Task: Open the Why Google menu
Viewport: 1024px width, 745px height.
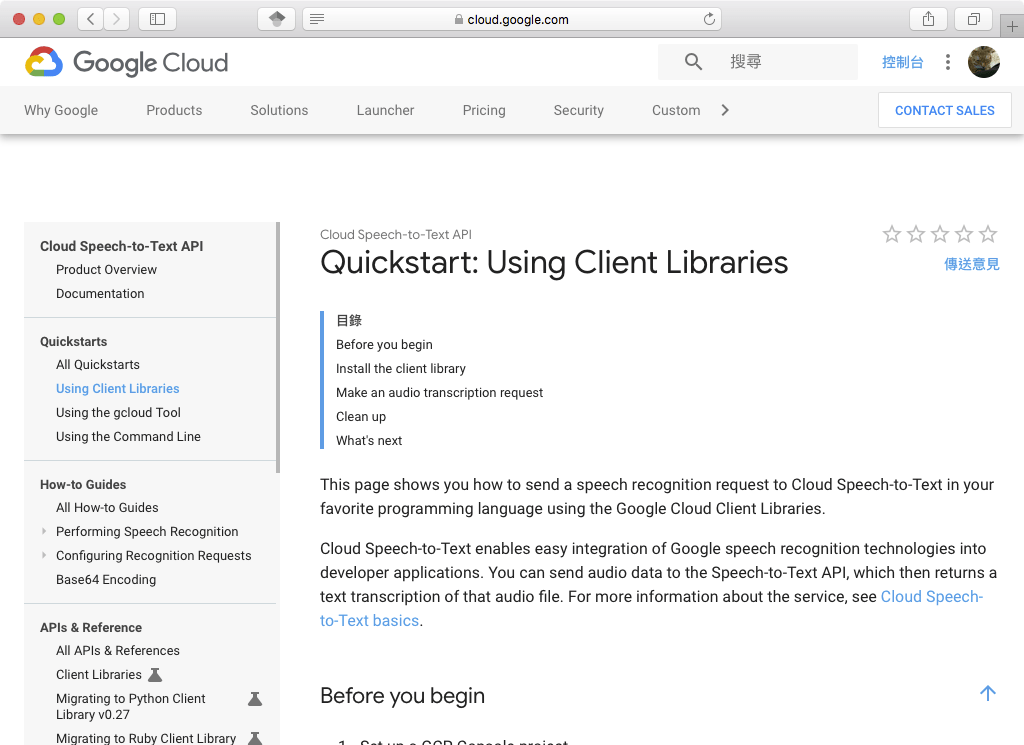Action: (x=61, y=110)
